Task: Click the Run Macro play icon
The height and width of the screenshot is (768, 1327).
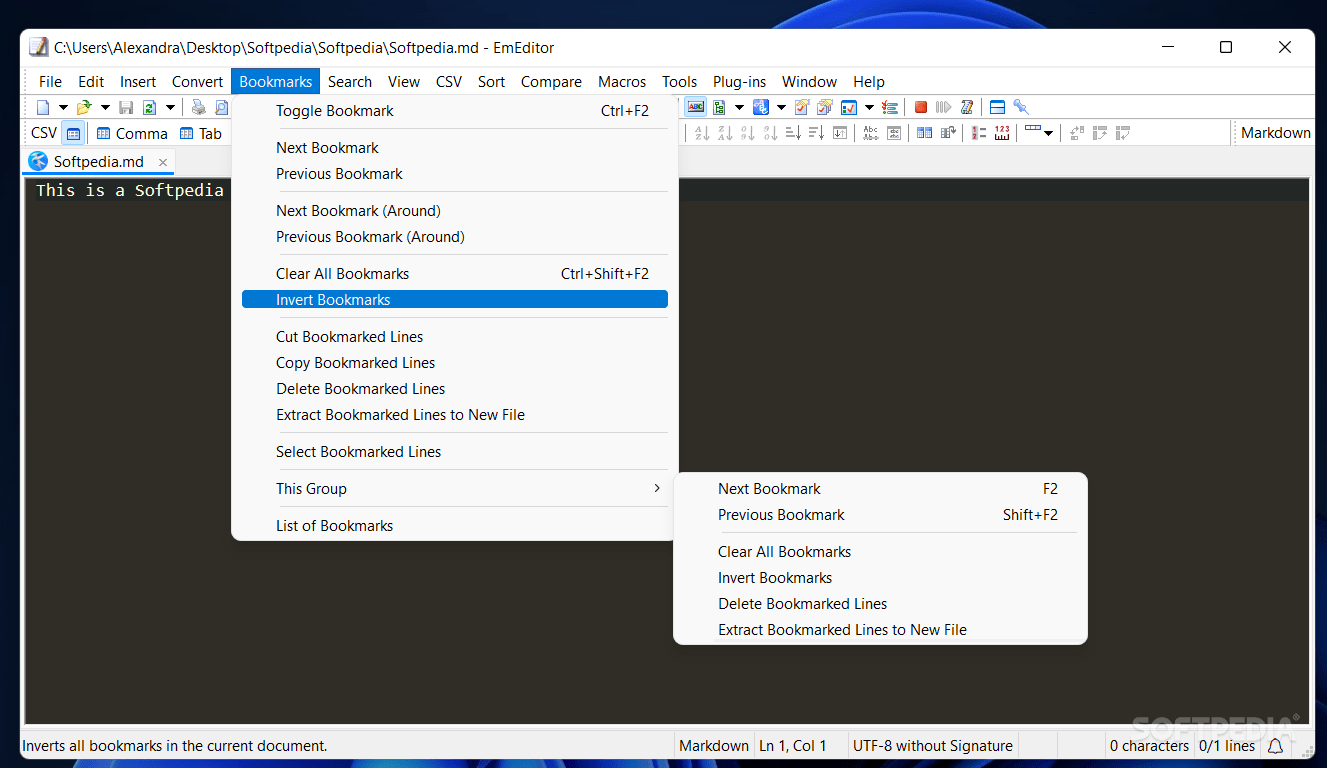Action: [943, 107]
